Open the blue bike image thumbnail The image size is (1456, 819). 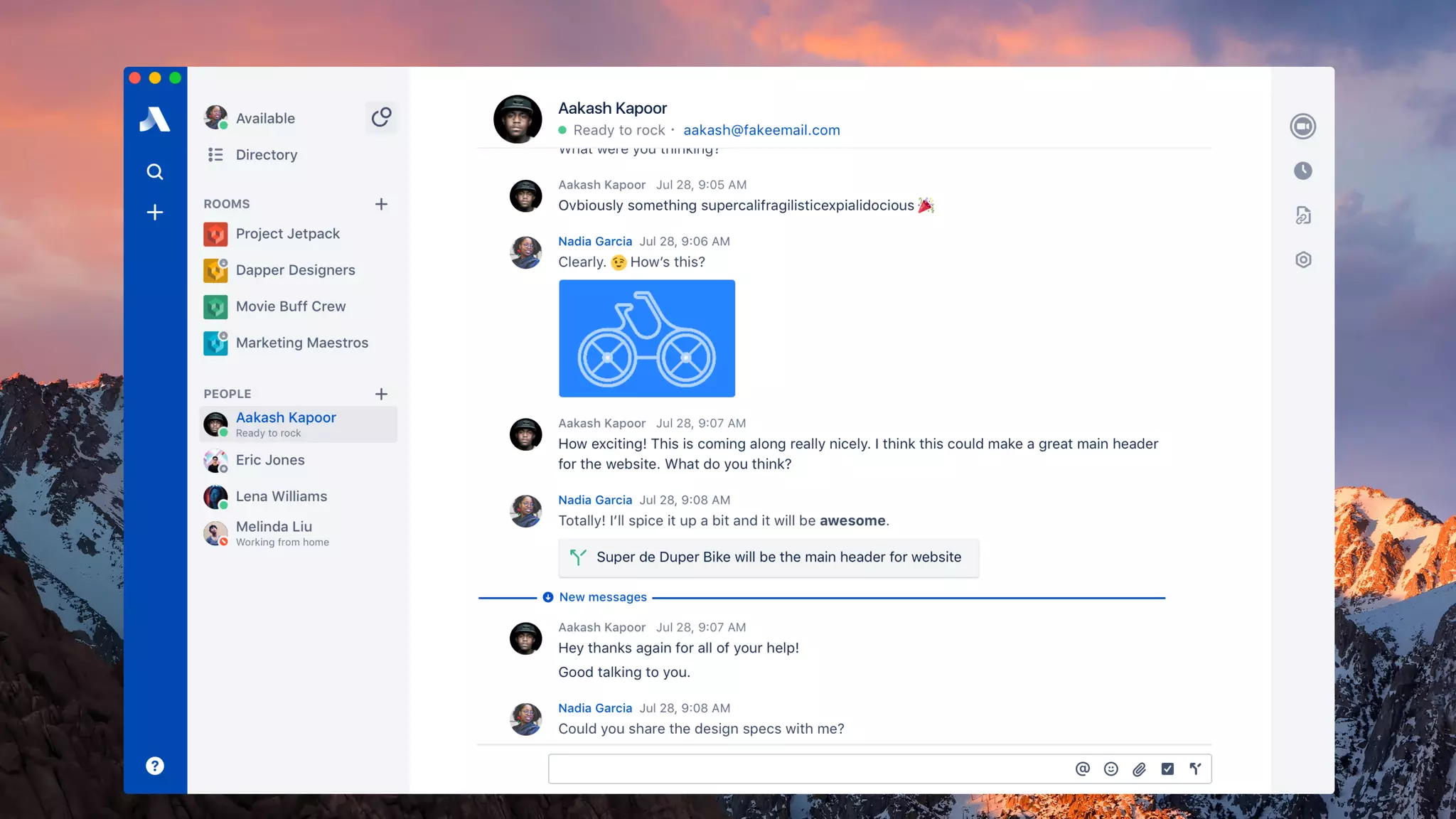(646, 338)
